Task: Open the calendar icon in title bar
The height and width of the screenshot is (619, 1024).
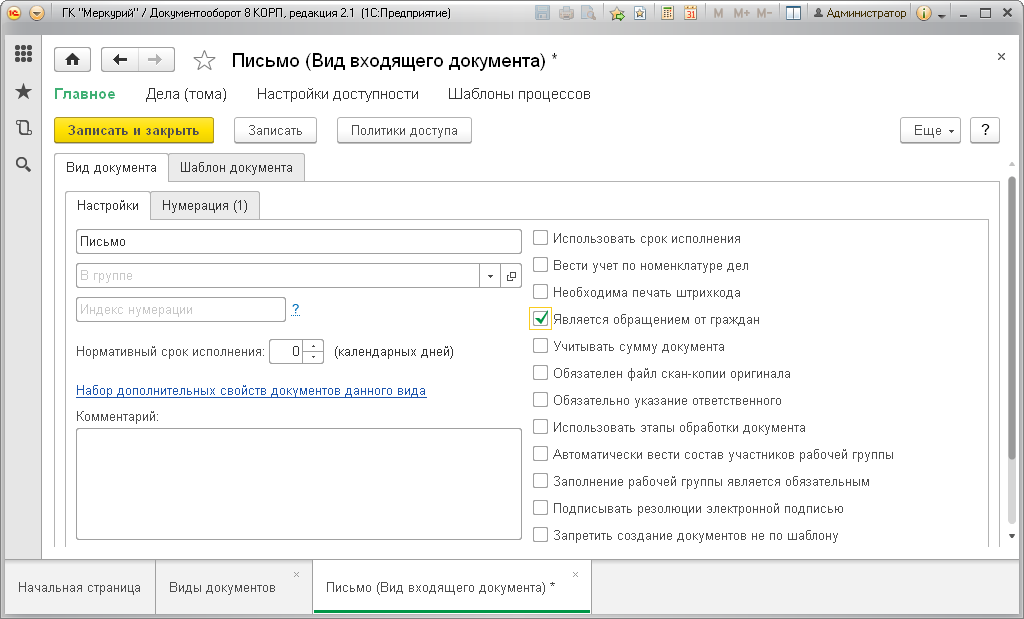Action: (690, 13)
